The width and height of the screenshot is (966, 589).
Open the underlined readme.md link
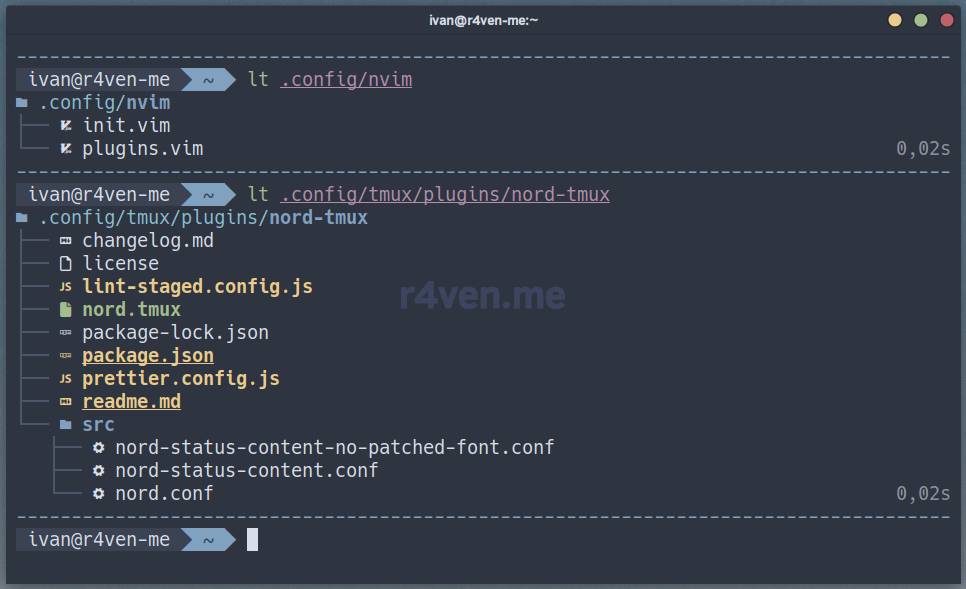point(131,402)
